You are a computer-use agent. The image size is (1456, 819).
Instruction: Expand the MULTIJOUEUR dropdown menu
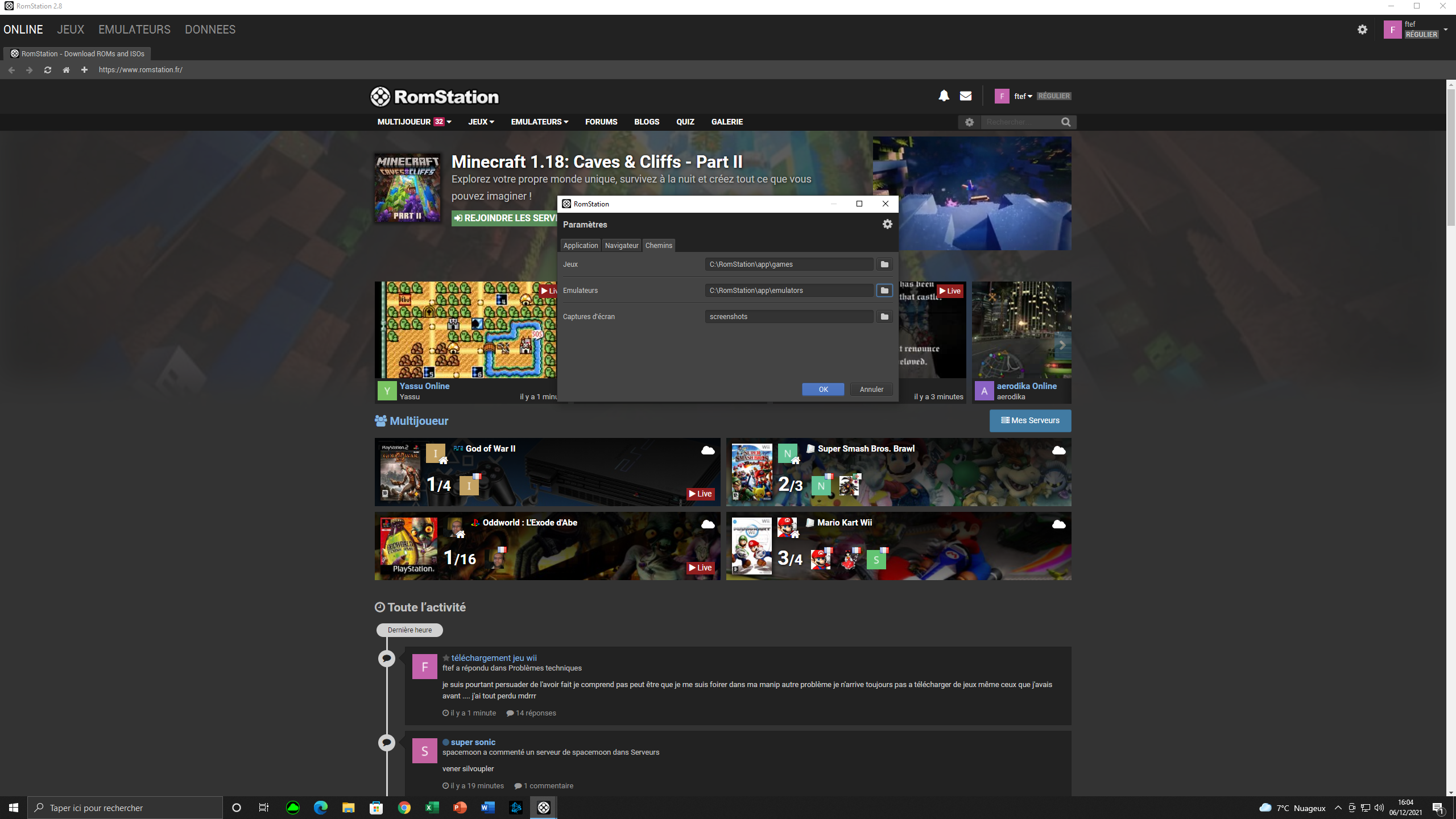(414, 122)
